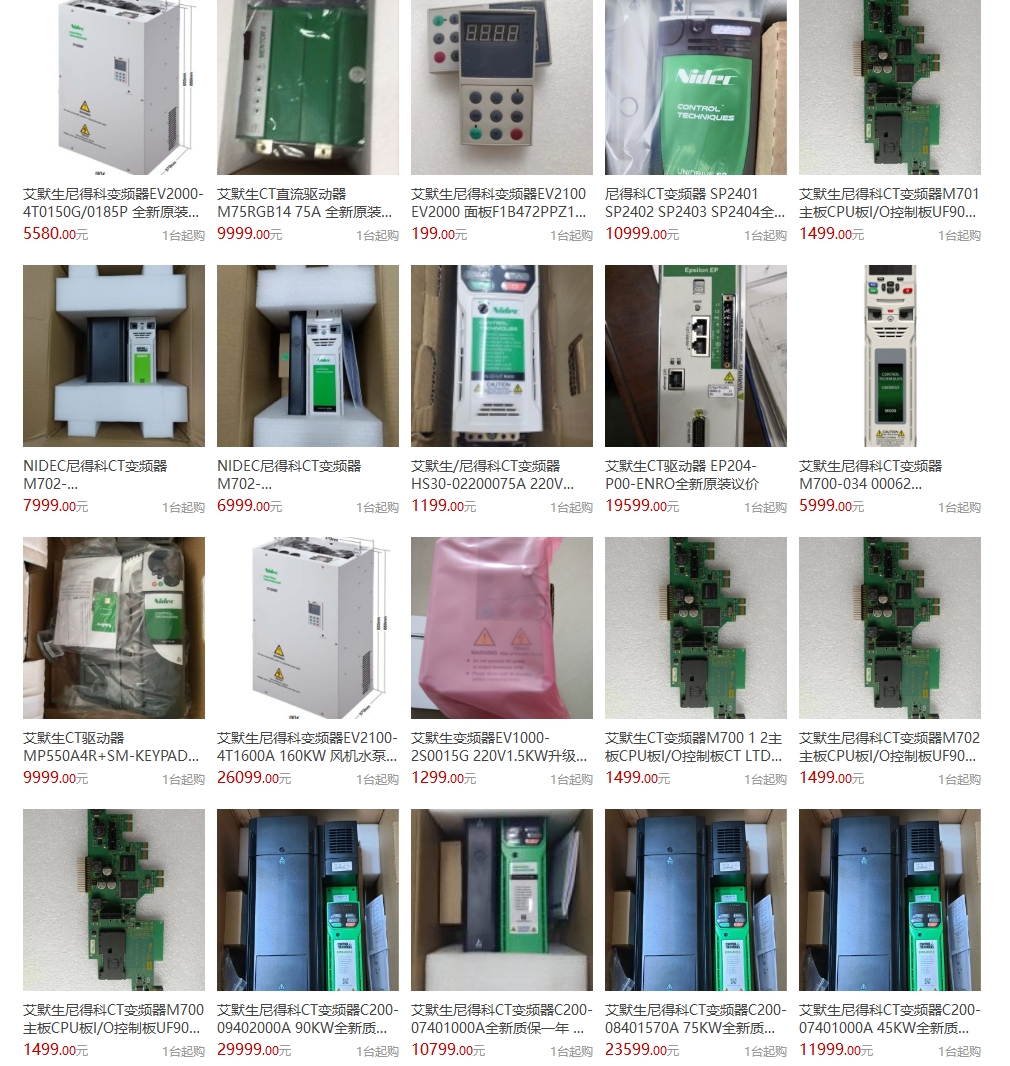1010x1066 pixels.
Task: Open the EV2000-4T0150G inverter product image
Action: [x=114, y=87]
